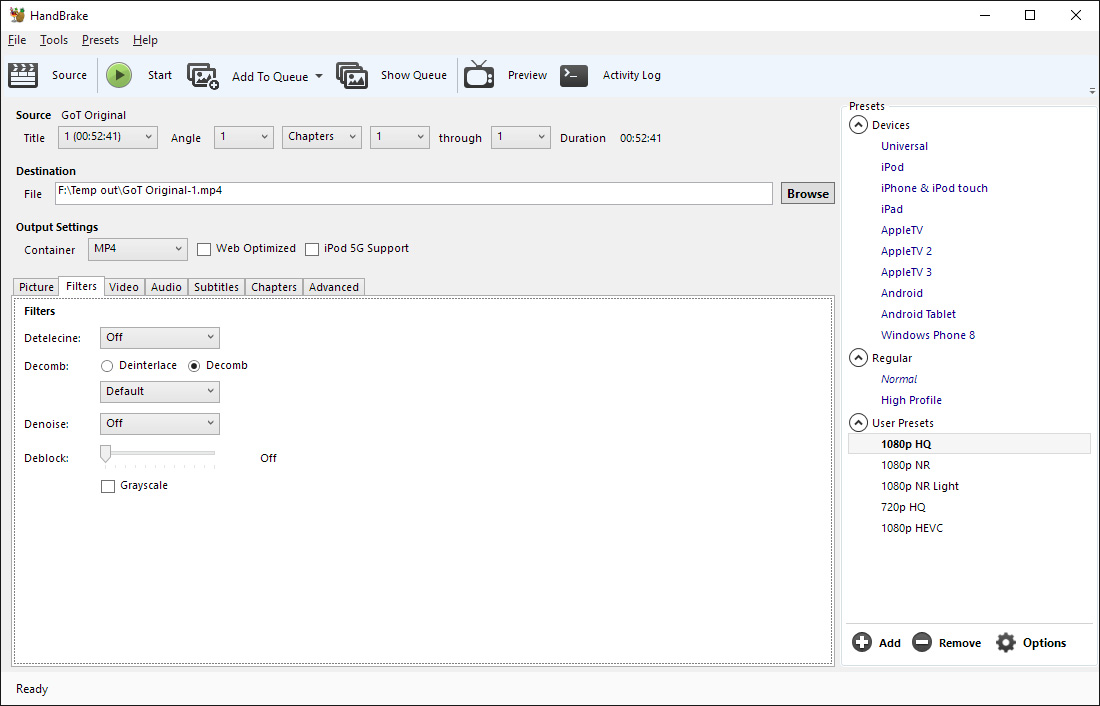
Task: Open the ending chapter dropdown after through
Action: coord(520,137)
